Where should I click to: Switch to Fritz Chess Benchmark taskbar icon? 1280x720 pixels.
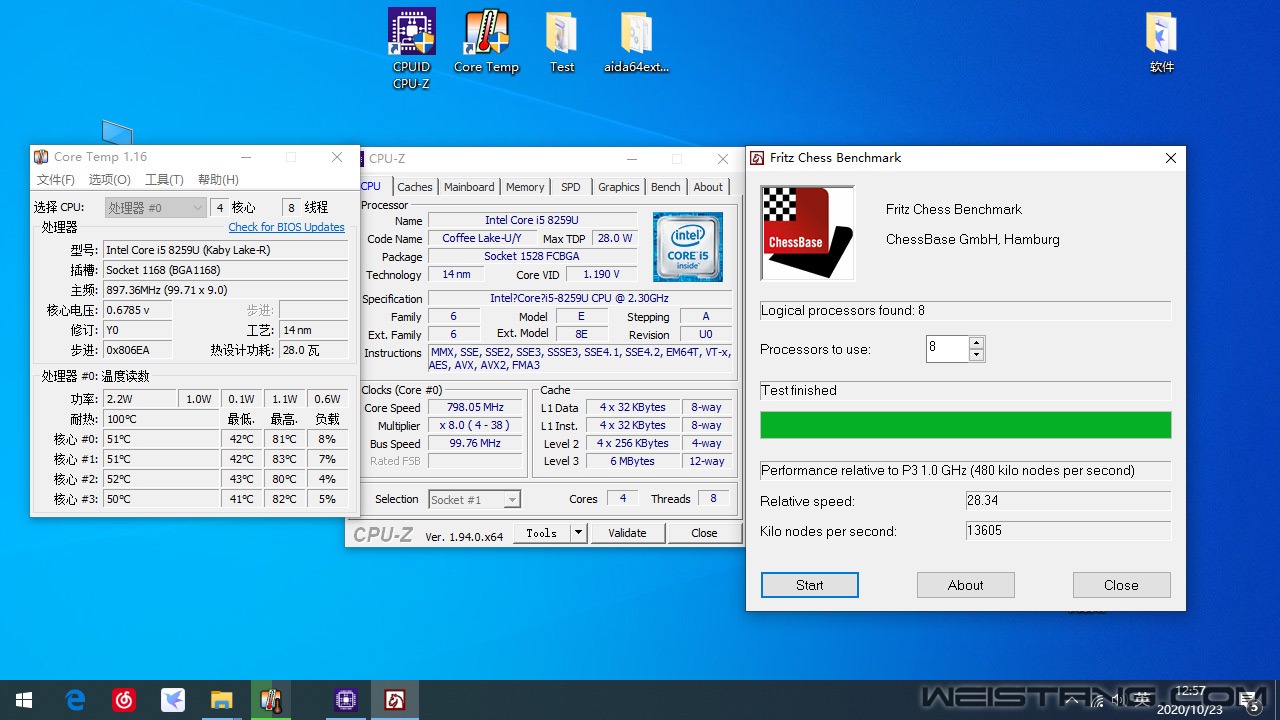tap(395, 700)
